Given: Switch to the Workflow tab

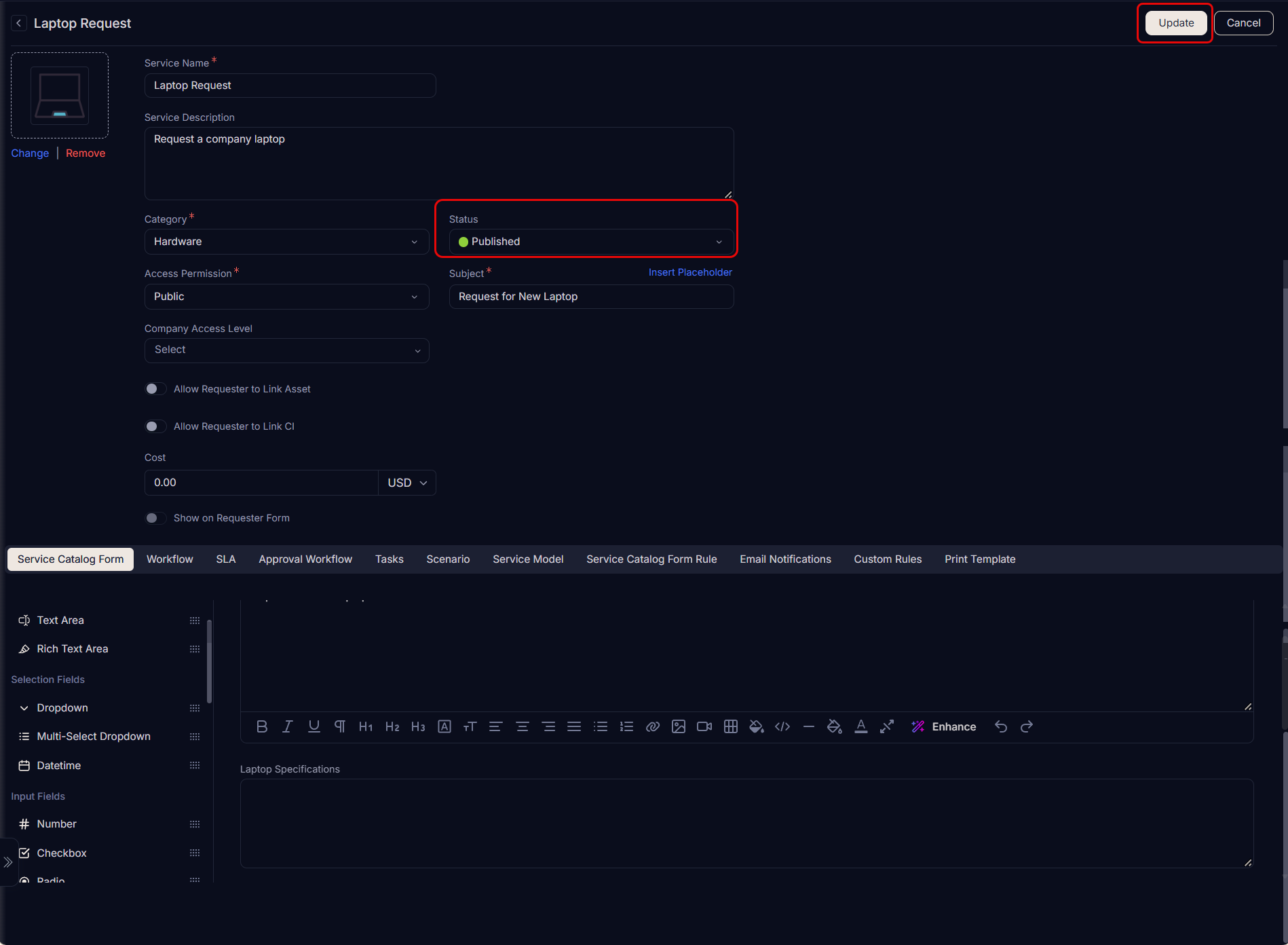Looking at the screenshot, I should [170, 559].
